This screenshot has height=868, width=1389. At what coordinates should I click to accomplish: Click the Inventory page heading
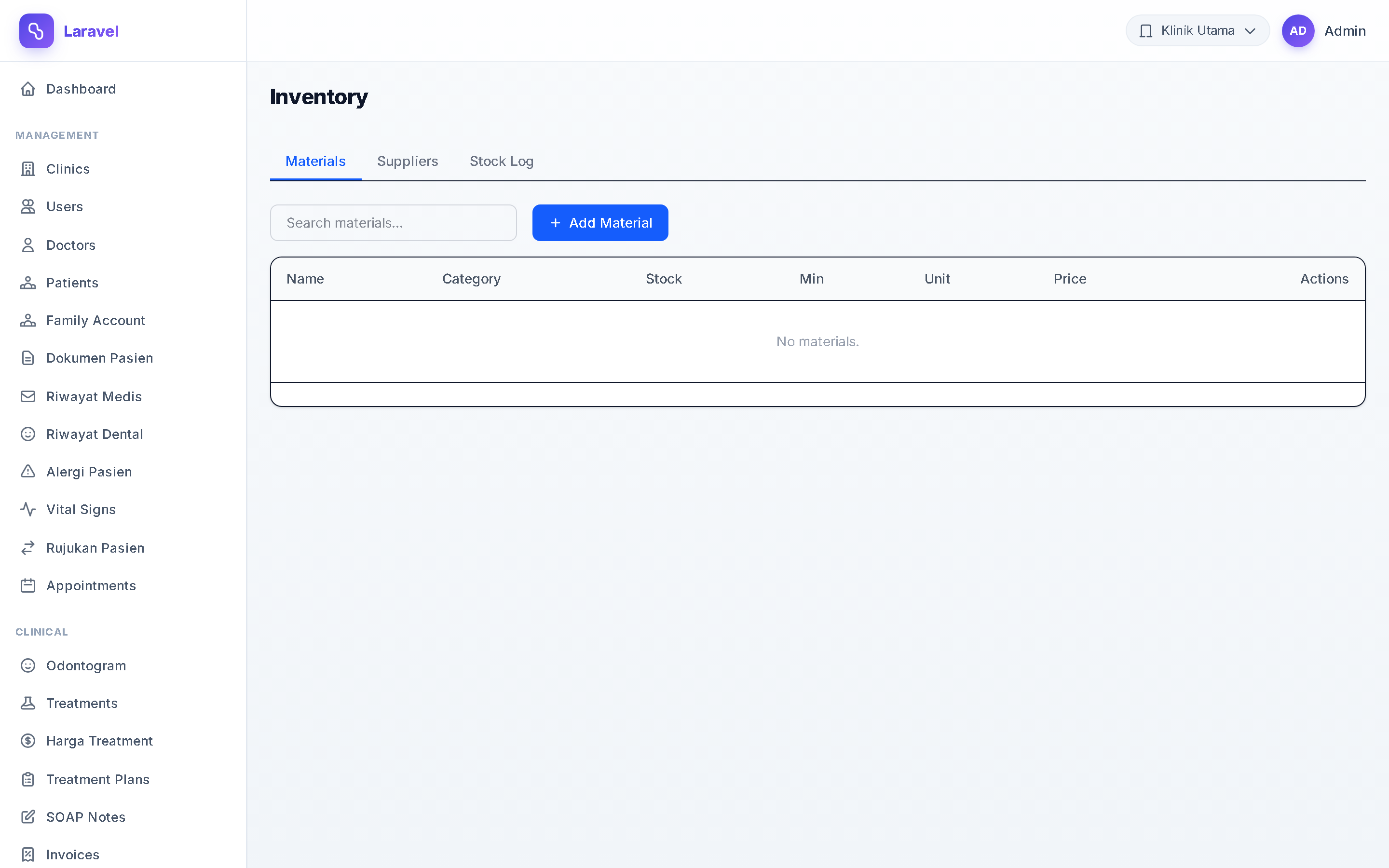point(318,97)
